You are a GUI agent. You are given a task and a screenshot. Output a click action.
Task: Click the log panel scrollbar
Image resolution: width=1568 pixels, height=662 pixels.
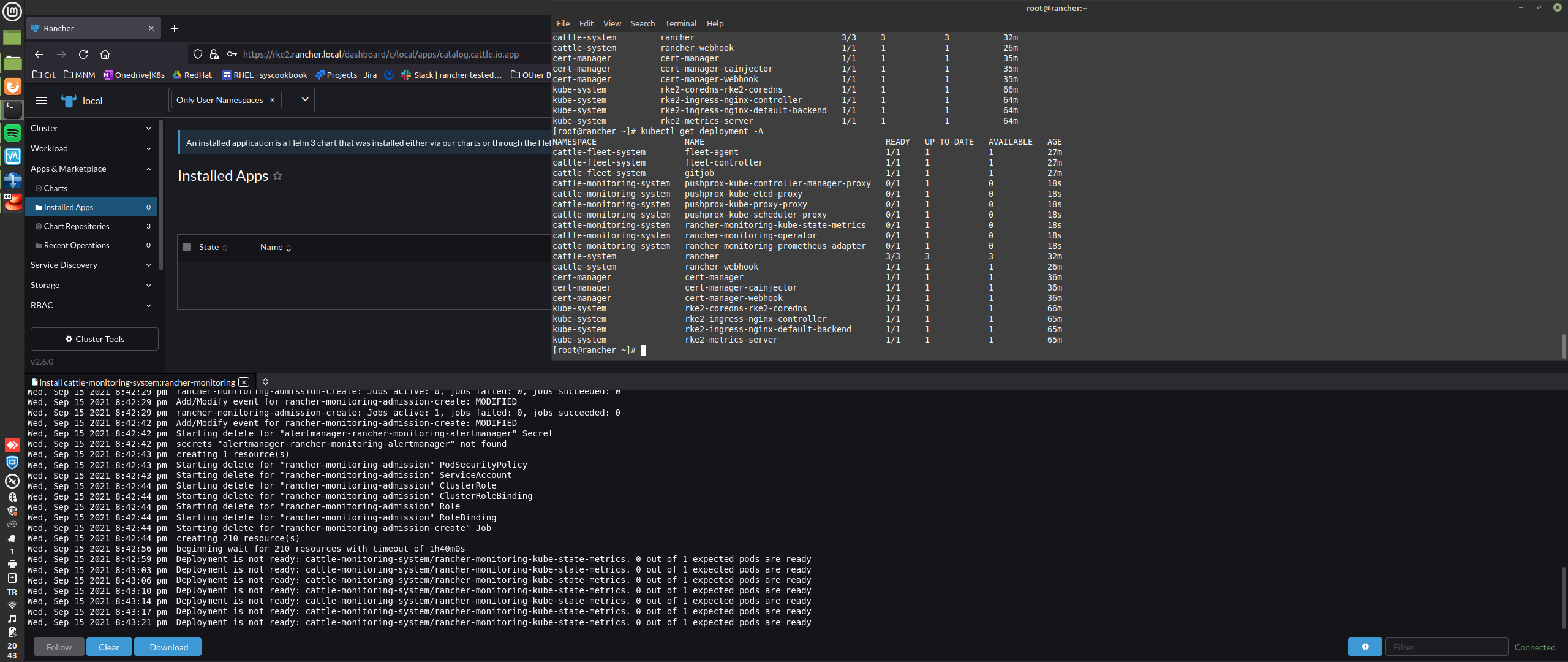tap(1564, 598)
